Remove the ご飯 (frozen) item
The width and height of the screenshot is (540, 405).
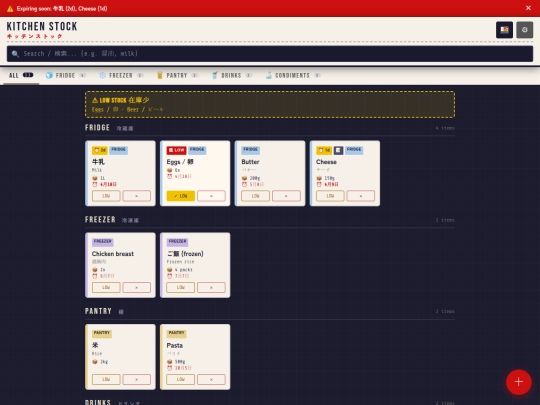tap(211, 287)
